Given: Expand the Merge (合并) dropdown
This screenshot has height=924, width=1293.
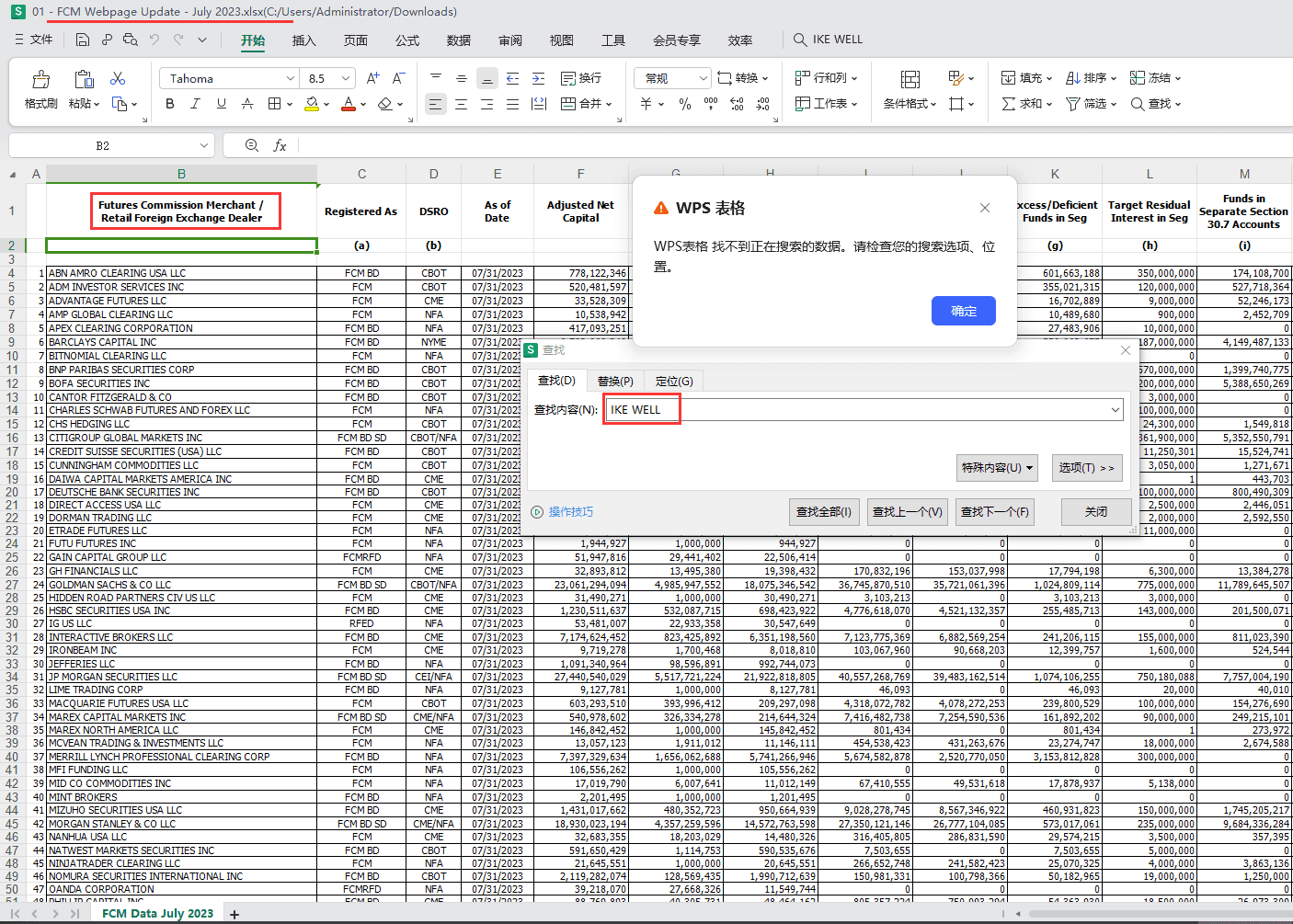Looking at the screenshot, I should 608,104.
